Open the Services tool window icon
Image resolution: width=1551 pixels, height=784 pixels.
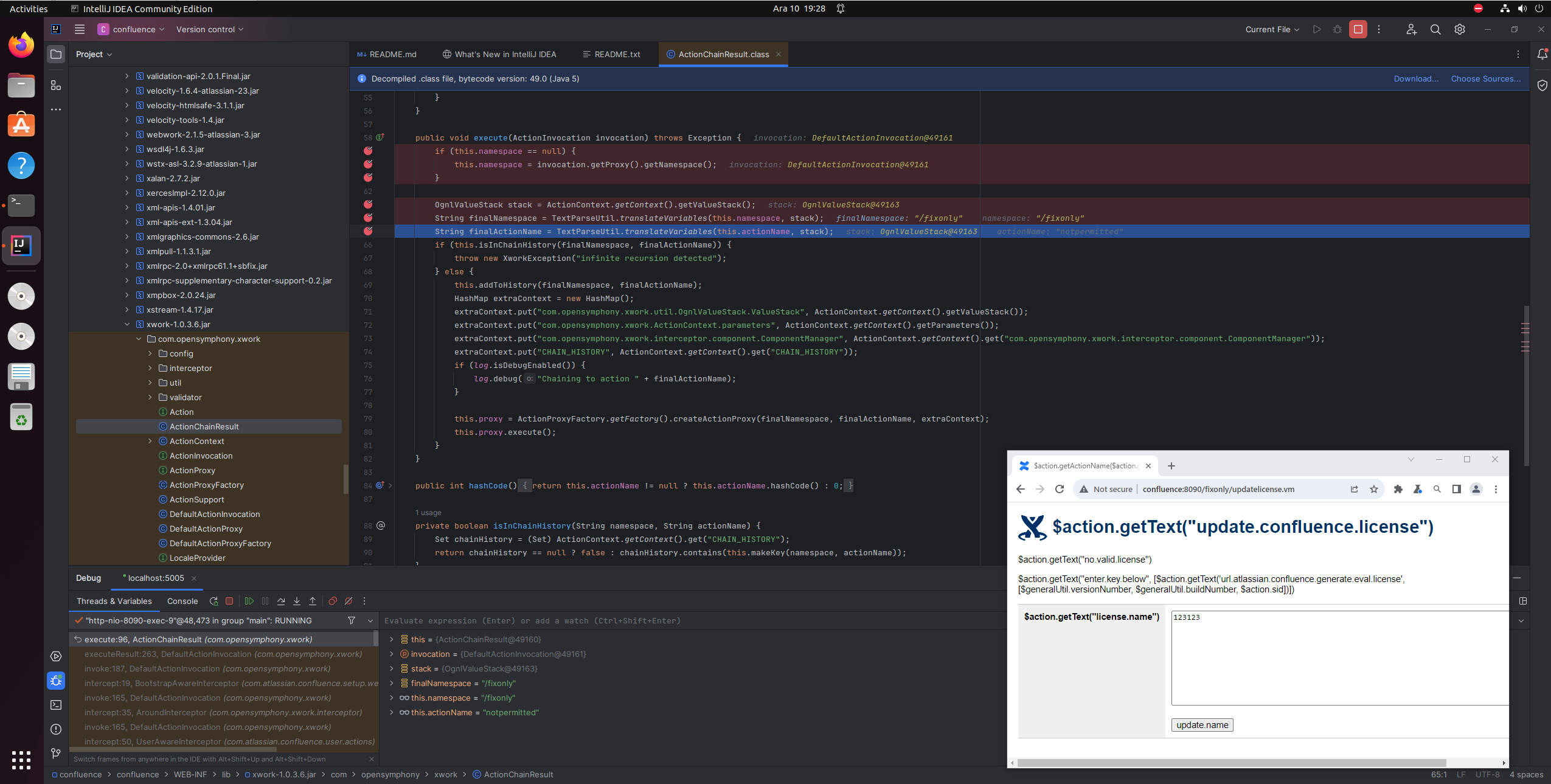tap(56, 656)
